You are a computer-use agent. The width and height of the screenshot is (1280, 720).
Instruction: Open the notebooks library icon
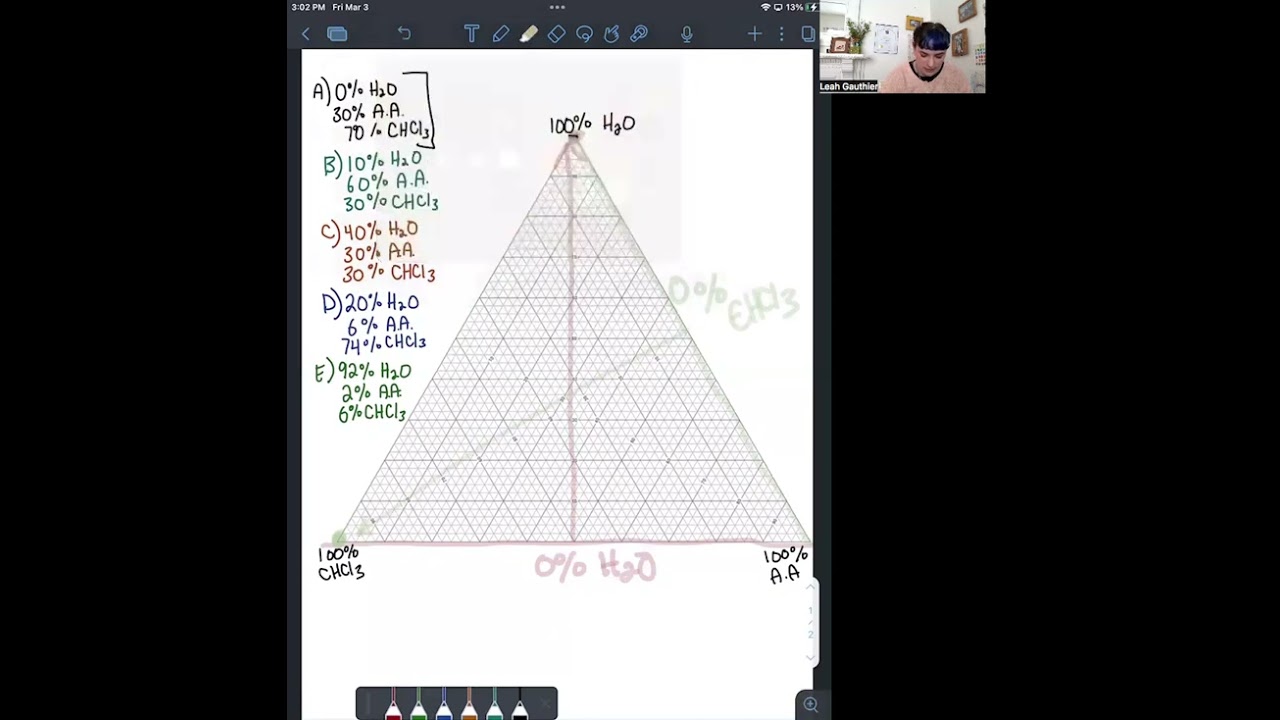(x=337, y=34)
